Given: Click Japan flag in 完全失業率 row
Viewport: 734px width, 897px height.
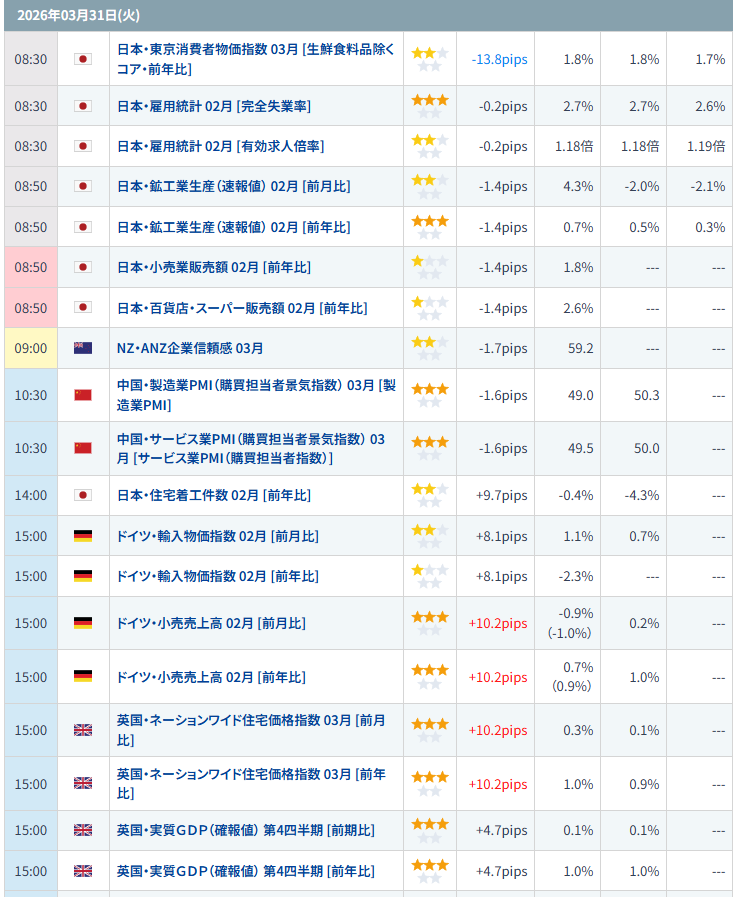Looking at the screenshot, I should pos(83,106).
